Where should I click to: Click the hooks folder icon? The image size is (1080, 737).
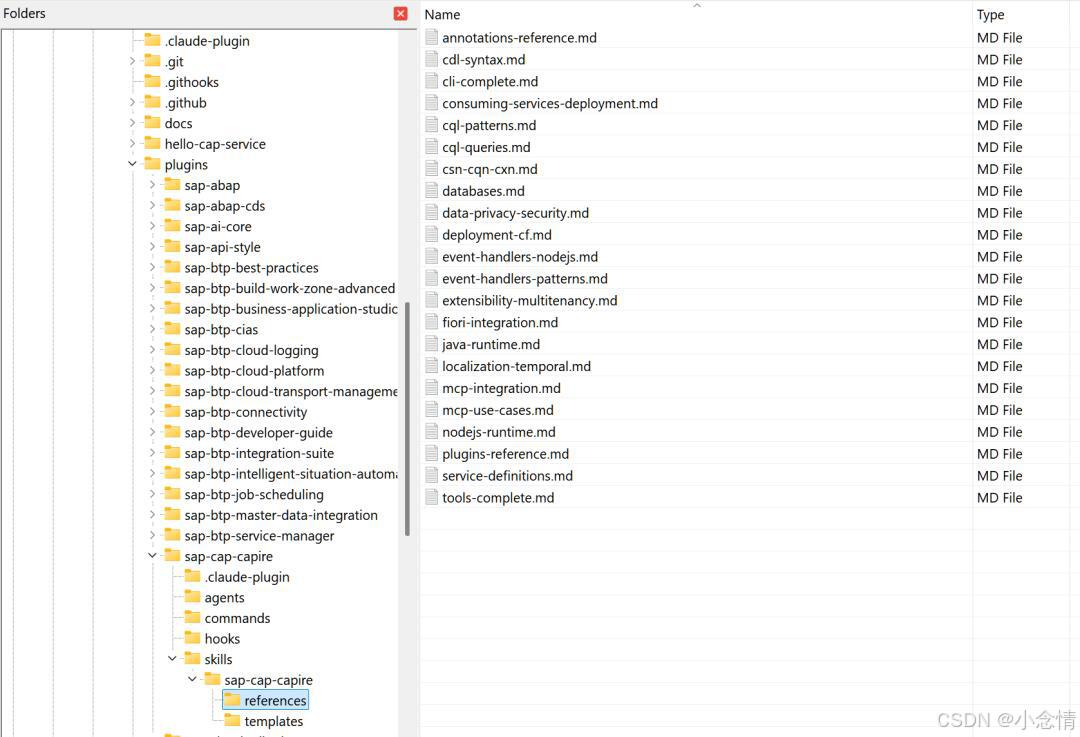coord(192,639)
